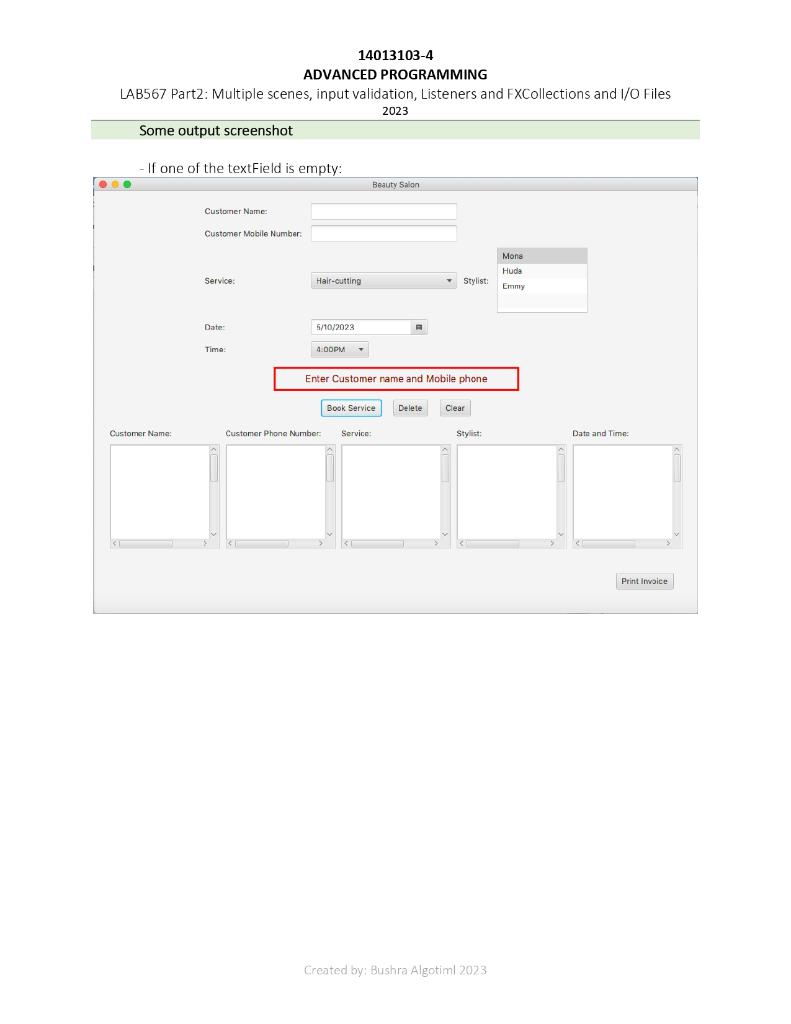Close the Beauty Salon window with red button

point(103,184)
